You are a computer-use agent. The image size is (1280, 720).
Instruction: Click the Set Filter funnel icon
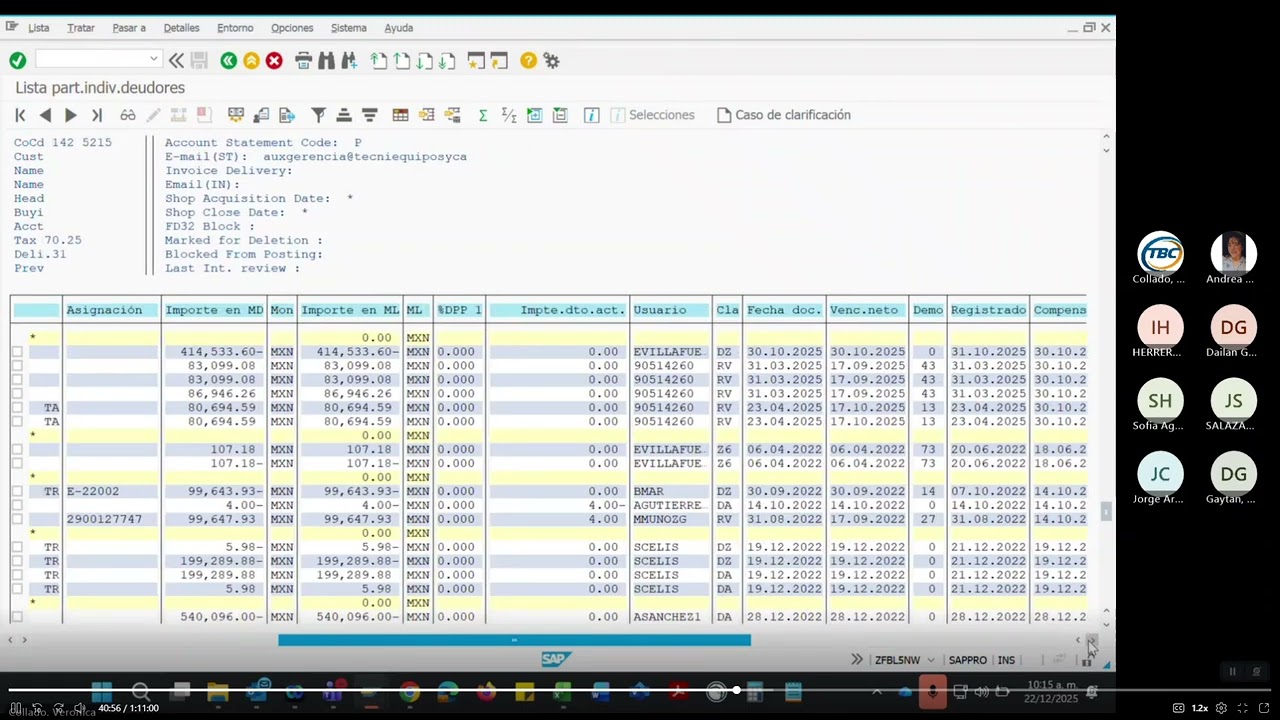click(318, 115)
